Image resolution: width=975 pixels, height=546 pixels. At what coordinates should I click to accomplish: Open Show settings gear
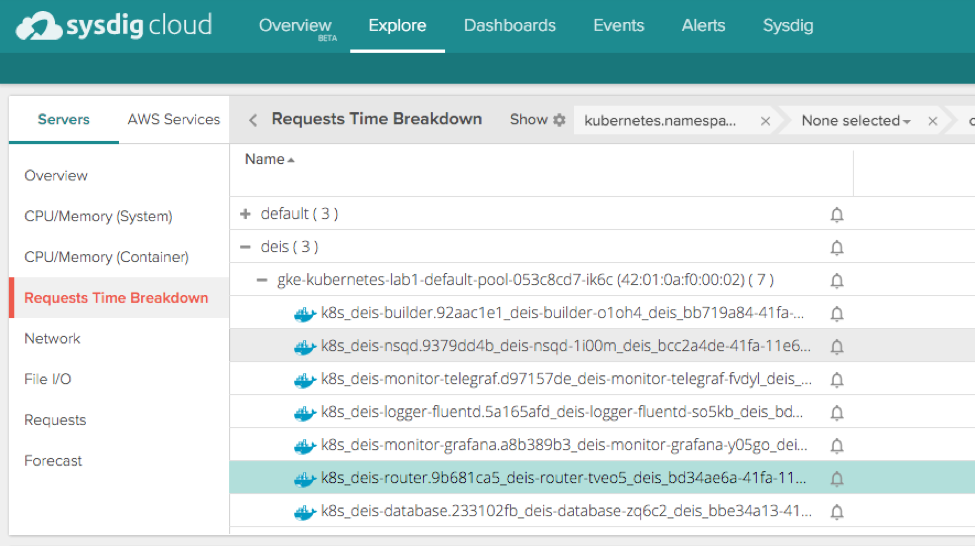pos(560,120)
